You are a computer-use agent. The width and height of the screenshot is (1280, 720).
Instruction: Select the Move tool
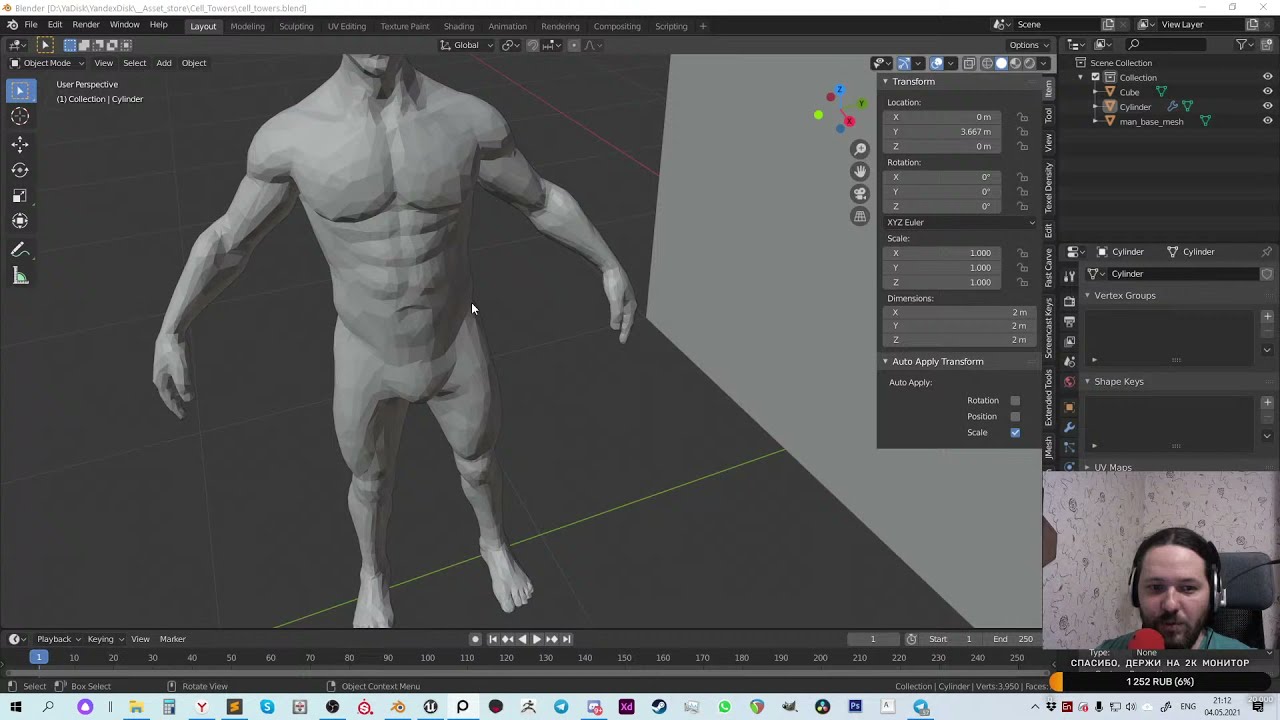point(20,144)
